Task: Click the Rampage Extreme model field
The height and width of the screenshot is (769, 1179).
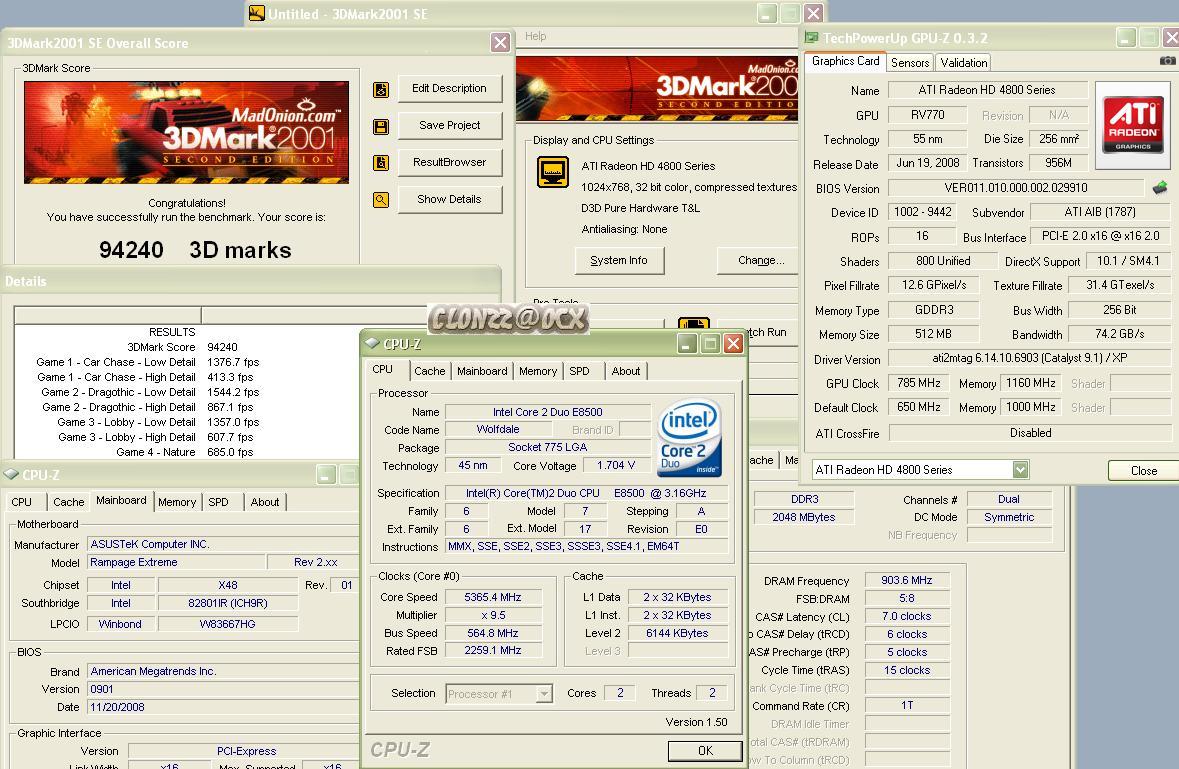Action: click(177, 562)
